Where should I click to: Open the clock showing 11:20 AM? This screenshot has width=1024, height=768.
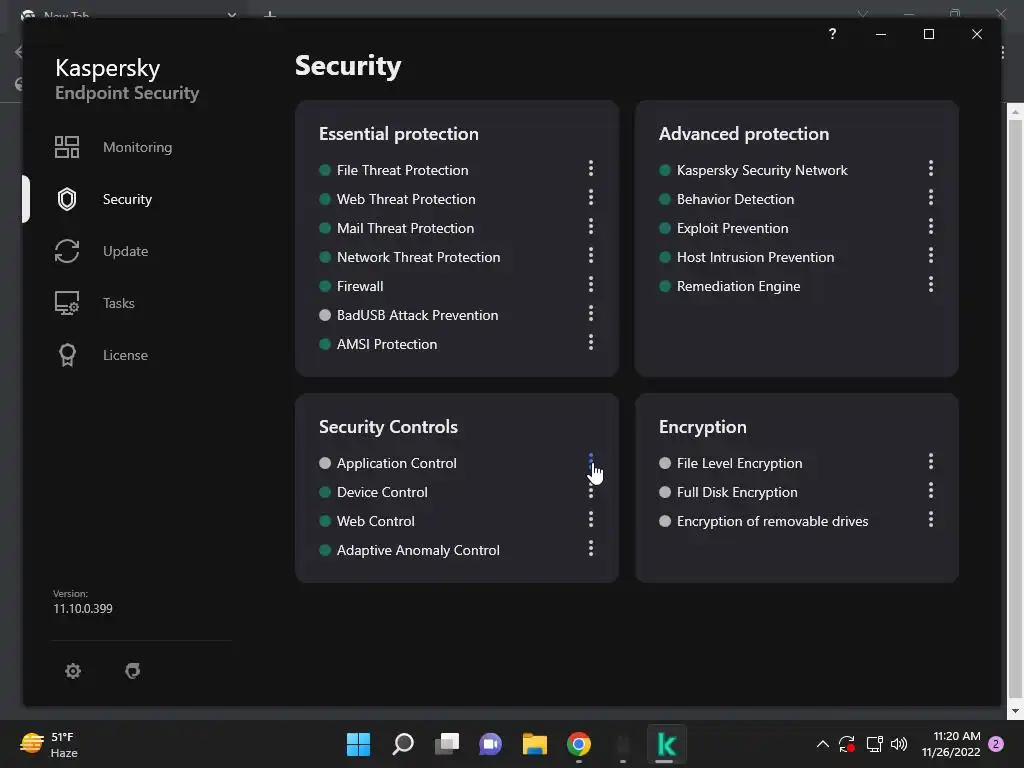click(951, 744)
